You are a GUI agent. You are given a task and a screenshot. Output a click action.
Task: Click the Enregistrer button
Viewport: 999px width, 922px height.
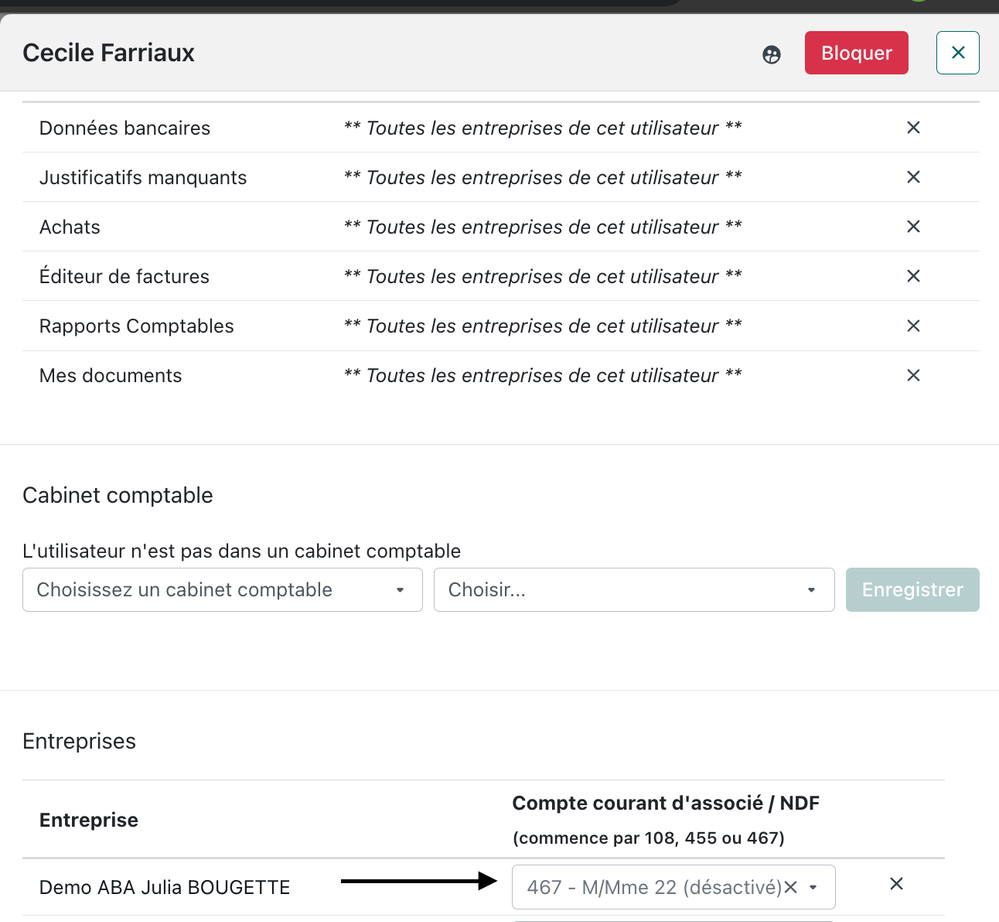[x=912, y=590]
